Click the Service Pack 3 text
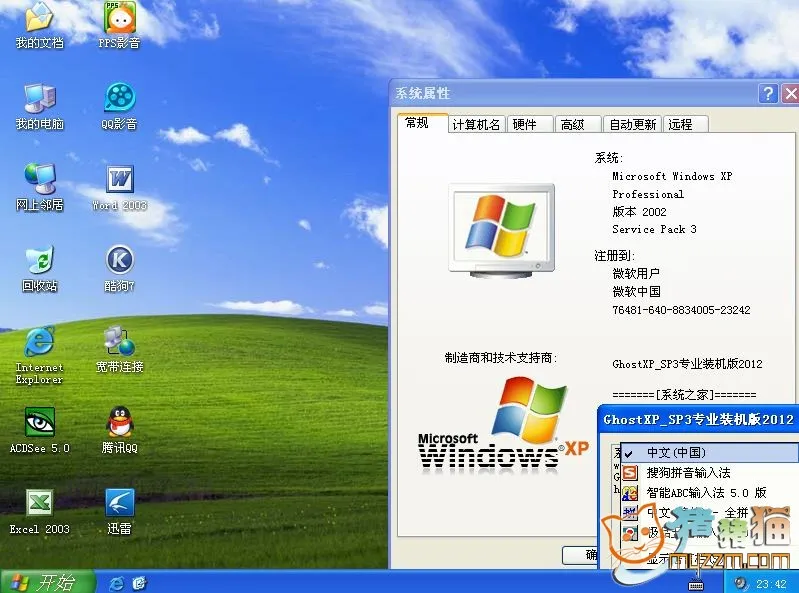799x593 pixels. pos(654,229)
